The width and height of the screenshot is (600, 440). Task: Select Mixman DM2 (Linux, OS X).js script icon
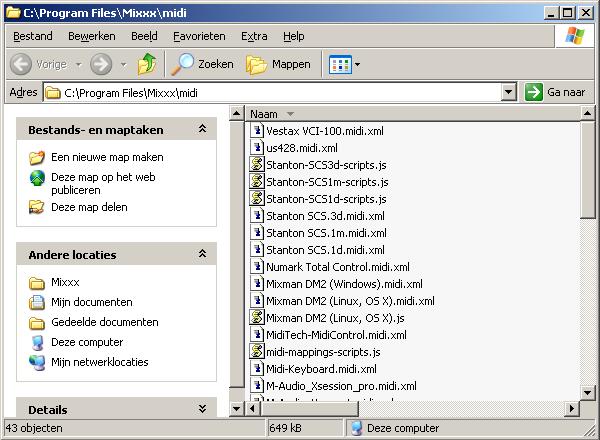coord(257,318)
